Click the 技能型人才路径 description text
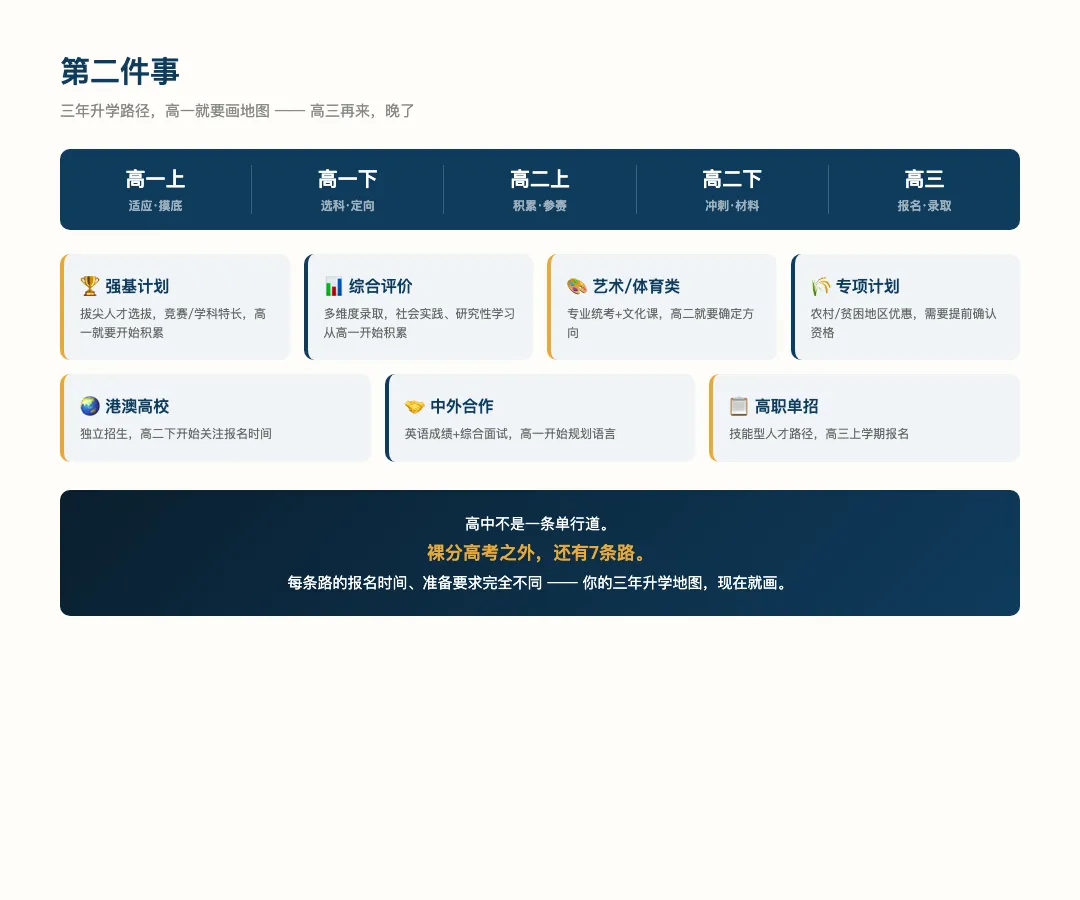 click(x=820, y=433)
